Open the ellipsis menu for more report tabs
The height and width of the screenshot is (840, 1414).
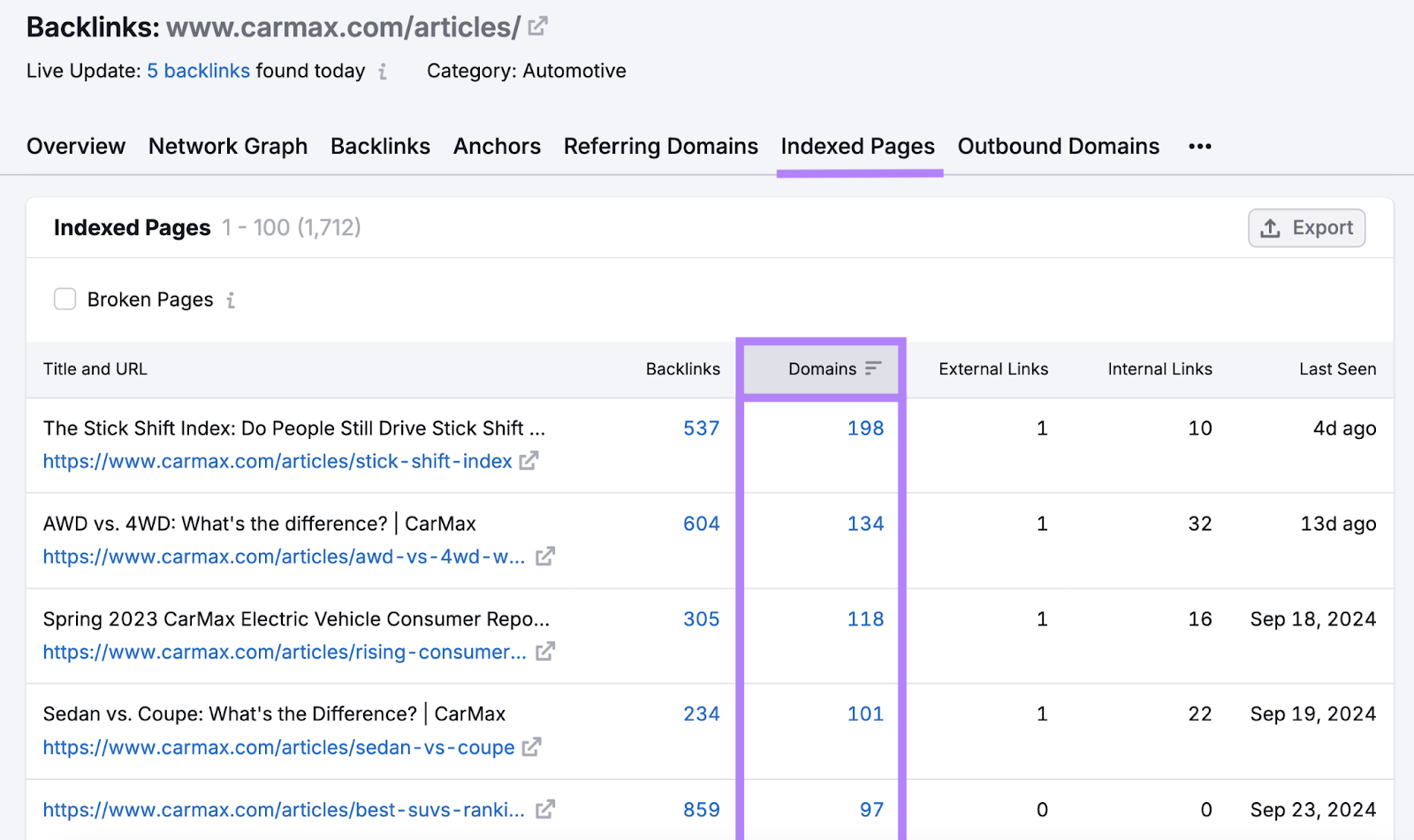[1199, 146]
